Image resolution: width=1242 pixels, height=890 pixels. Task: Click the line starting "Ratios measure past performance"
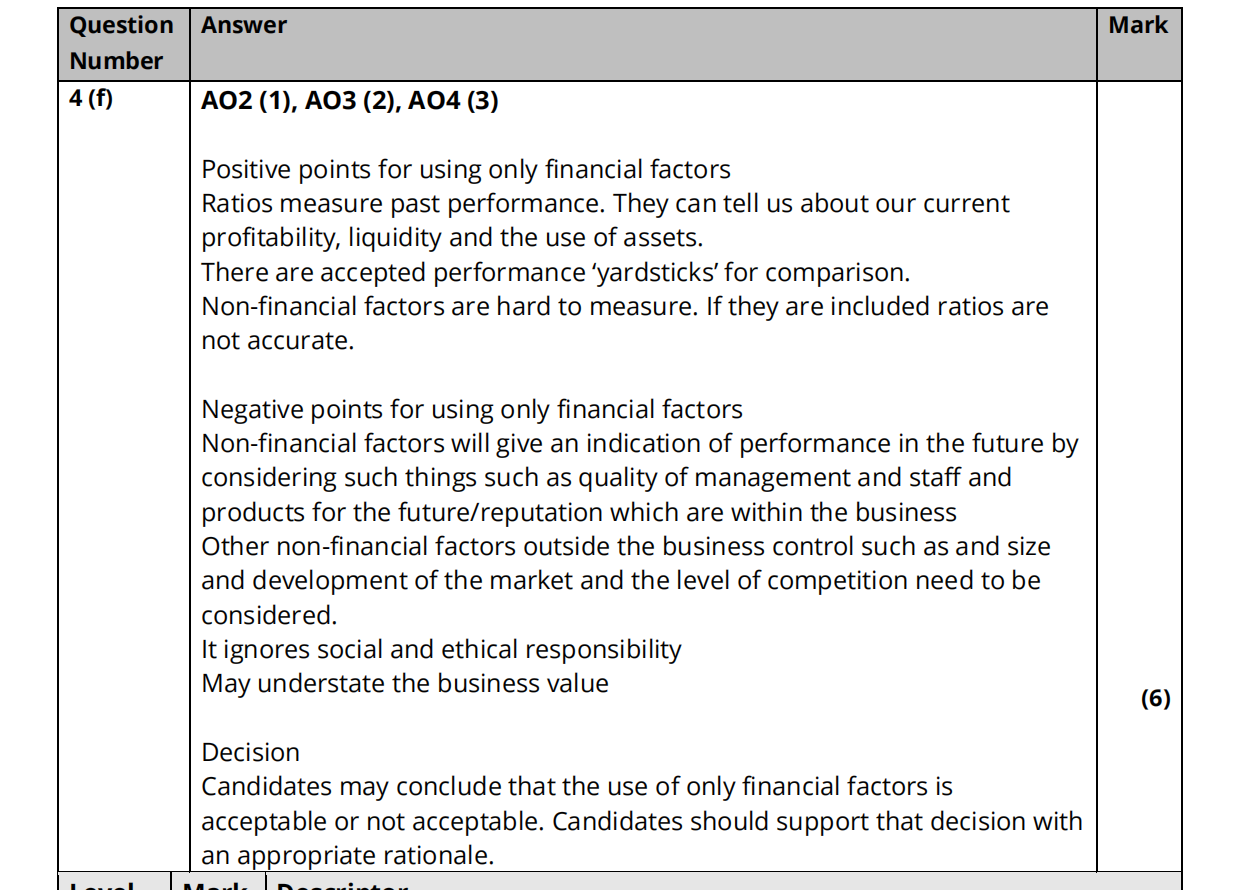(605, 204)
